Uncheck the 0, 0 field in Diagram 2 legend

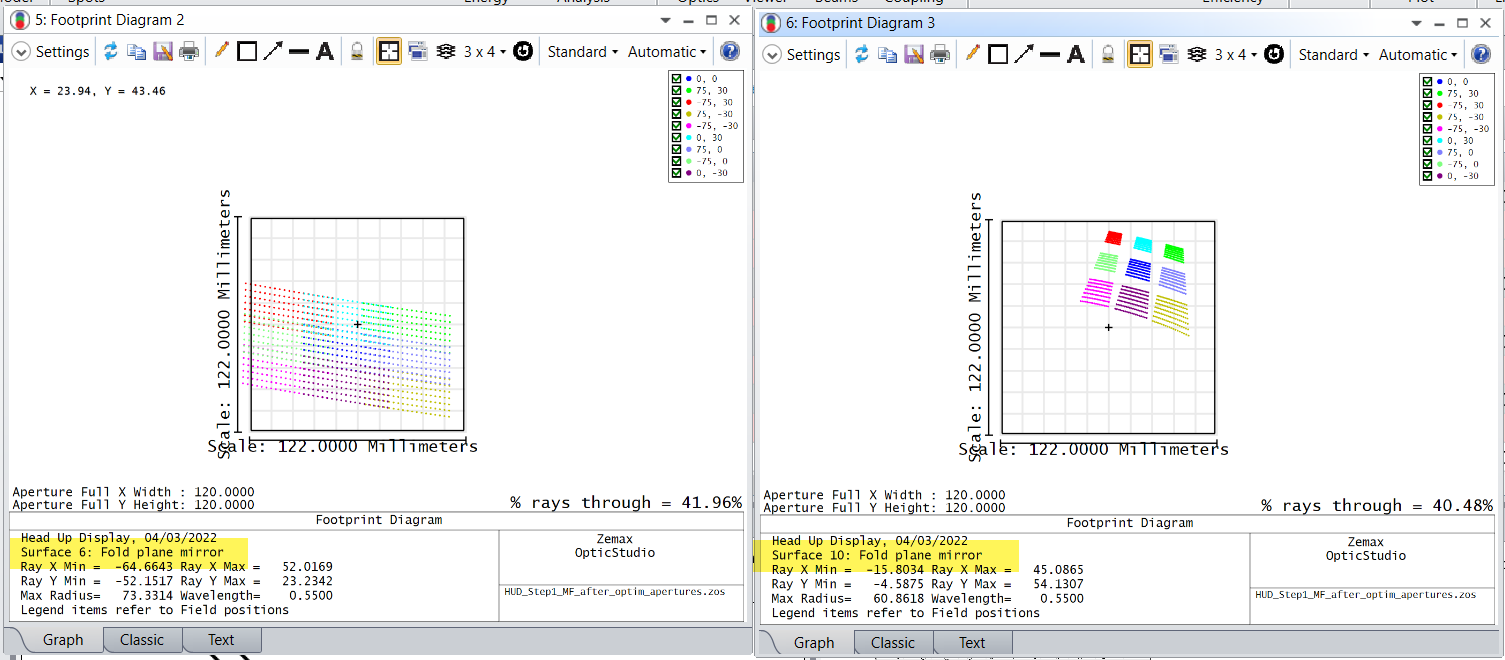coord(677,78)
